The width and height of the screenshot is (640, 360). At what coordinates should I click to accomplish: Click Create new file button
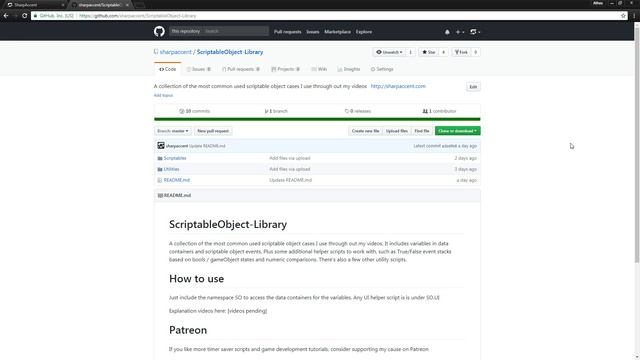366,131
